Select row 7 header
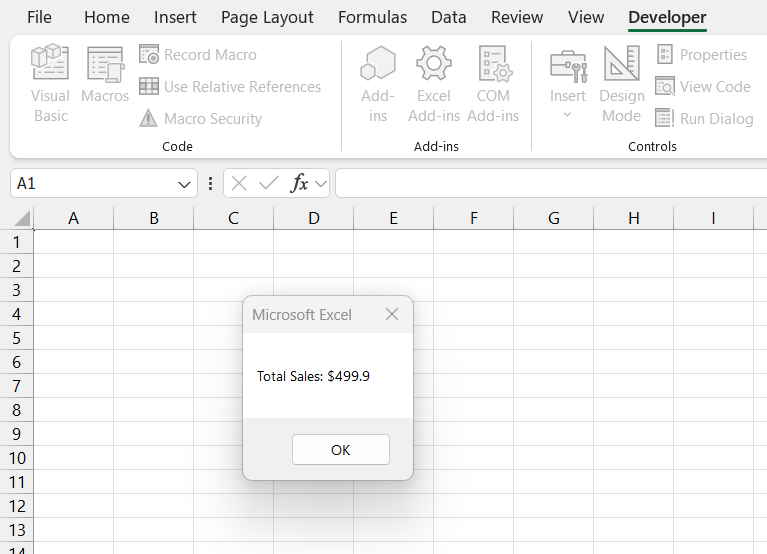This screenshot has width=767, height=554. pyautogui.click(x=17, y=386)
